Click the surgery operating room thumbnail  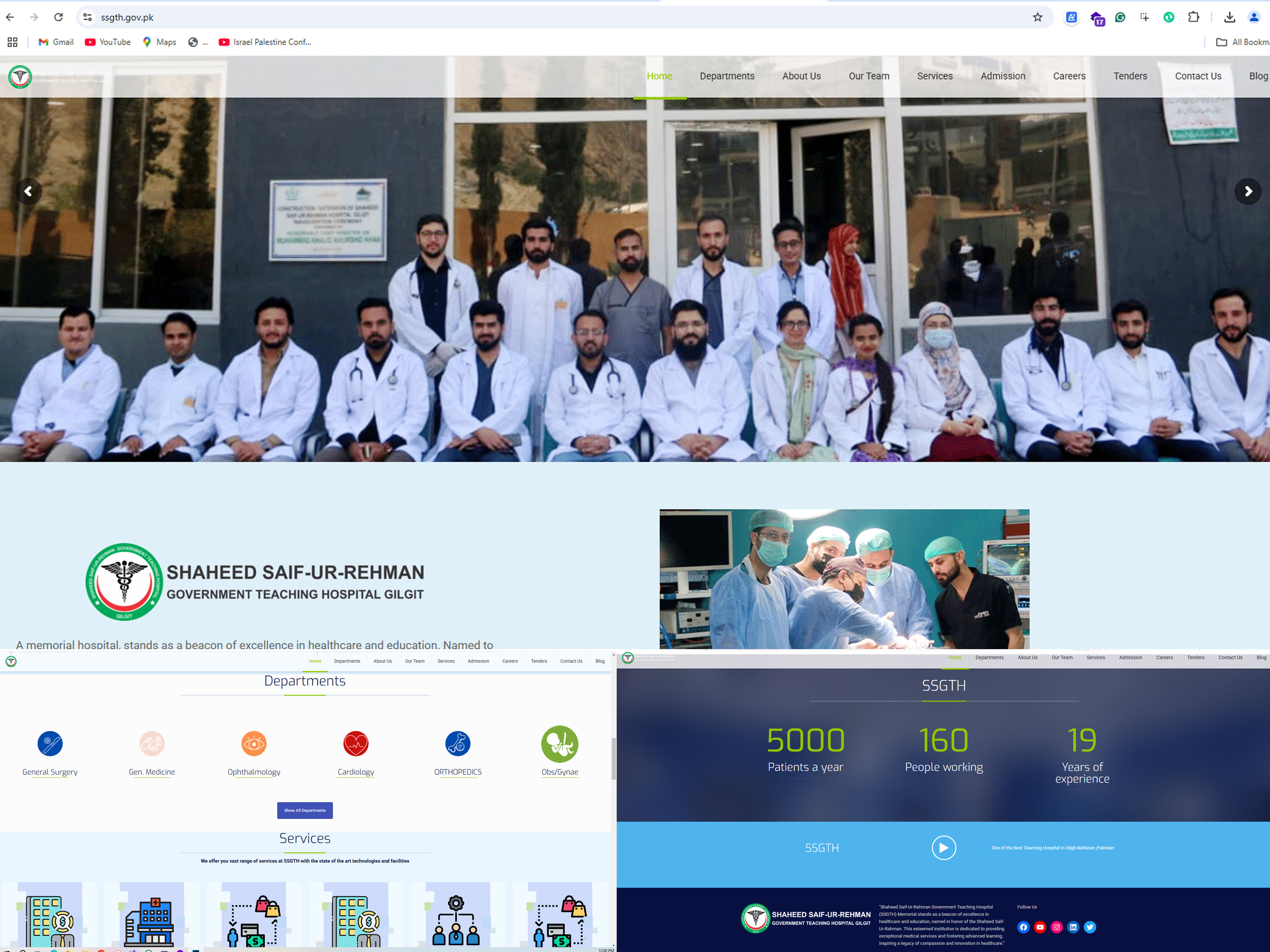coord(844,578)
